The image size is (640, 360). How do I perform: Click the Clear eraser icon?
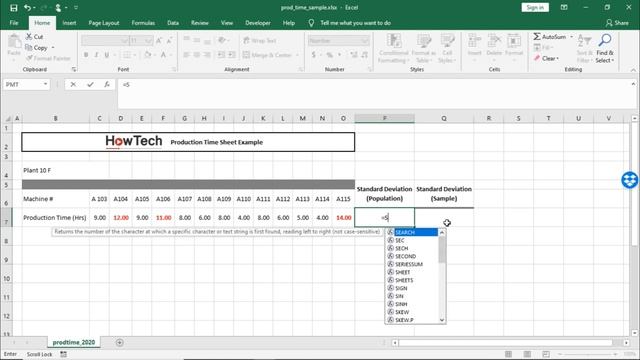pos(537,58)
